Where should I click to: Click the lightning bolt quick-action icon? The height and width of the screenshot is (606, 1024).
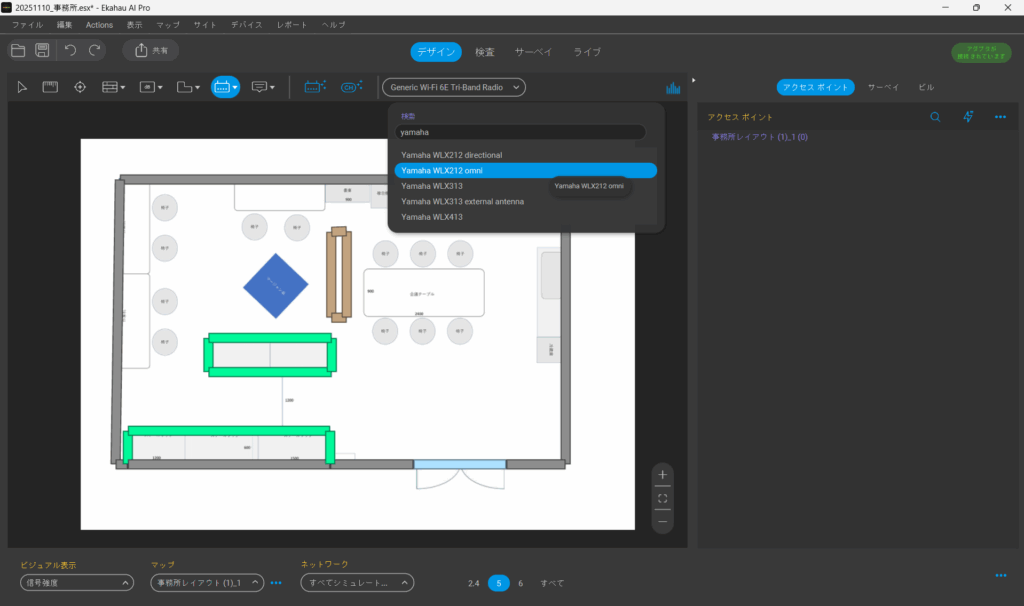pos(968,117)
